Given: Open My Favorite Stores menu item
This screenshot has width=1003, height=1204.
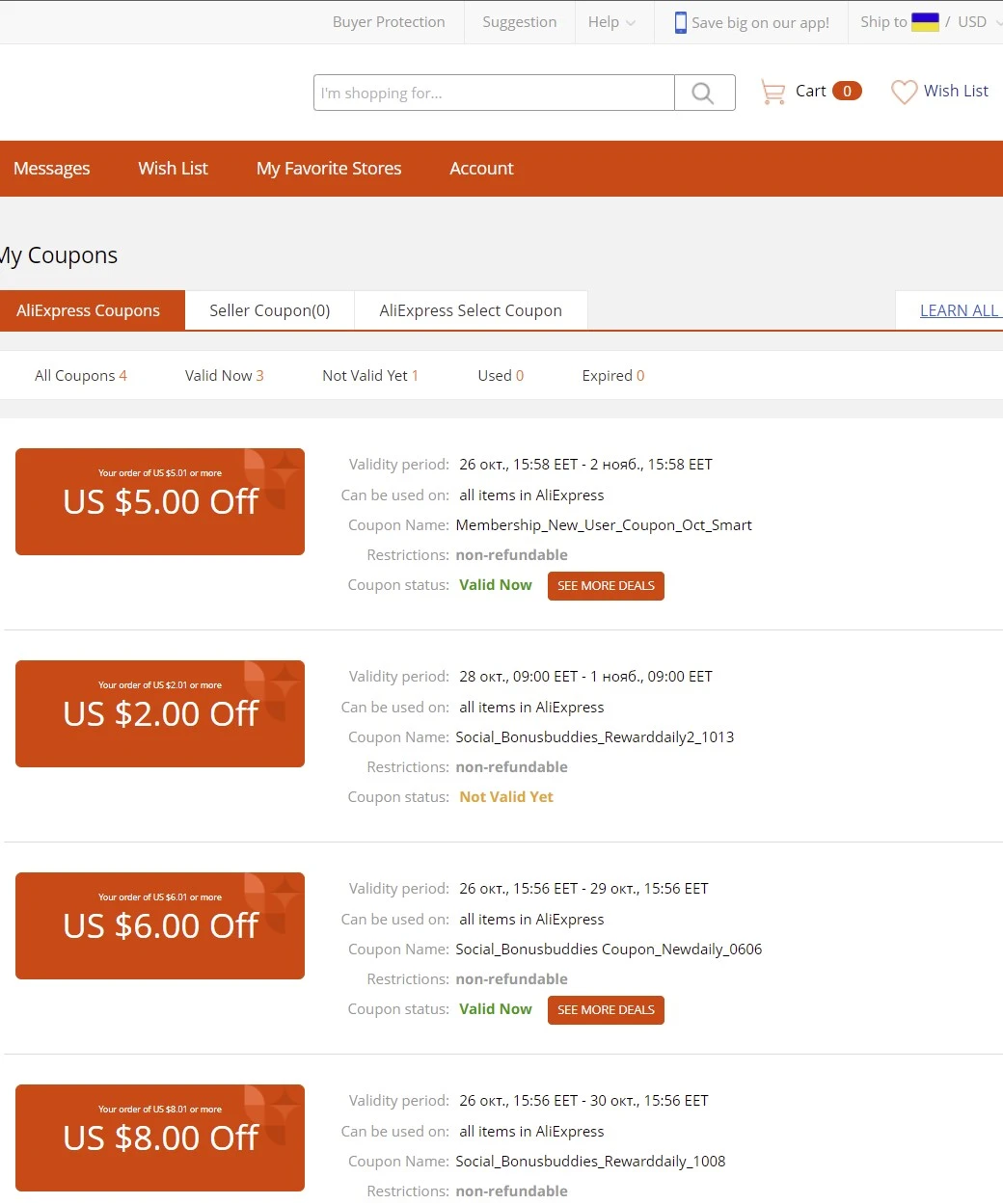Looking at the screenshot, I should (329, 169).
